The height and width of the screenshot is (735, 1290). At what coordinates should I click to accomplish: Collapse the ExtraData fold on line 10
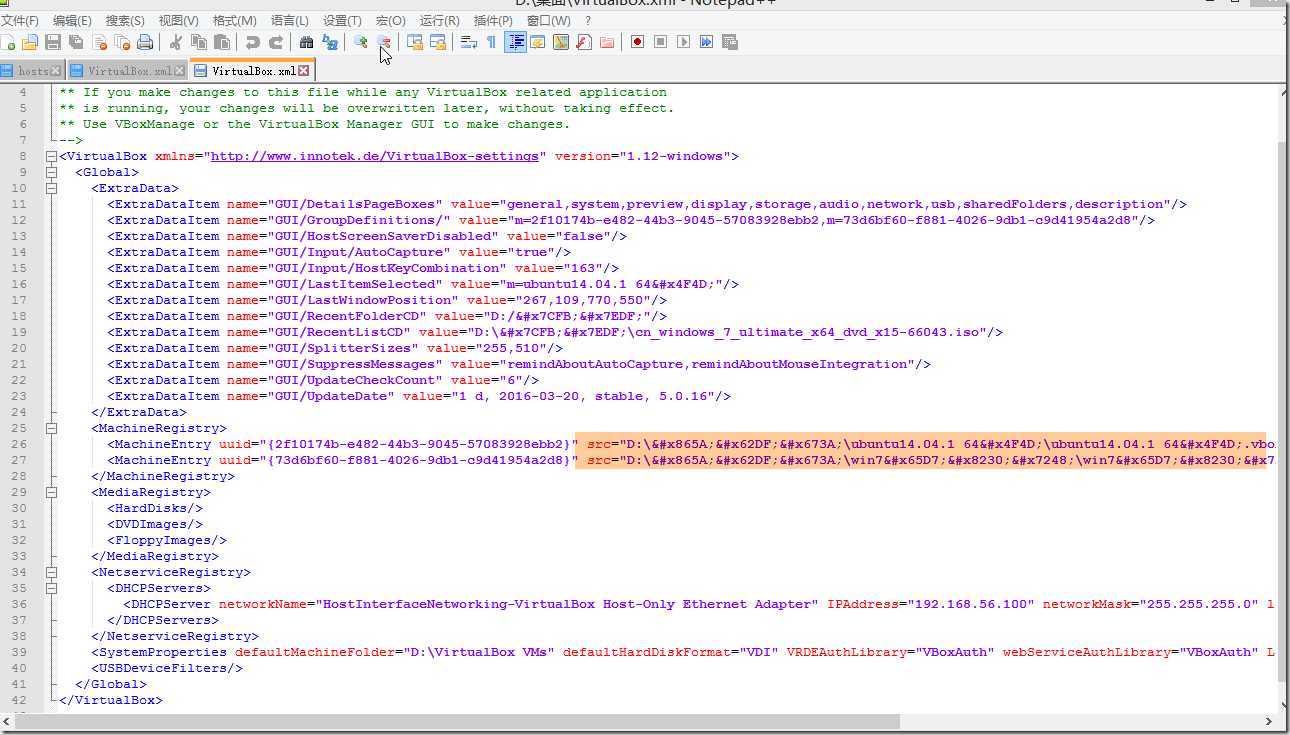pyautogui.click(x=51, y=188)
